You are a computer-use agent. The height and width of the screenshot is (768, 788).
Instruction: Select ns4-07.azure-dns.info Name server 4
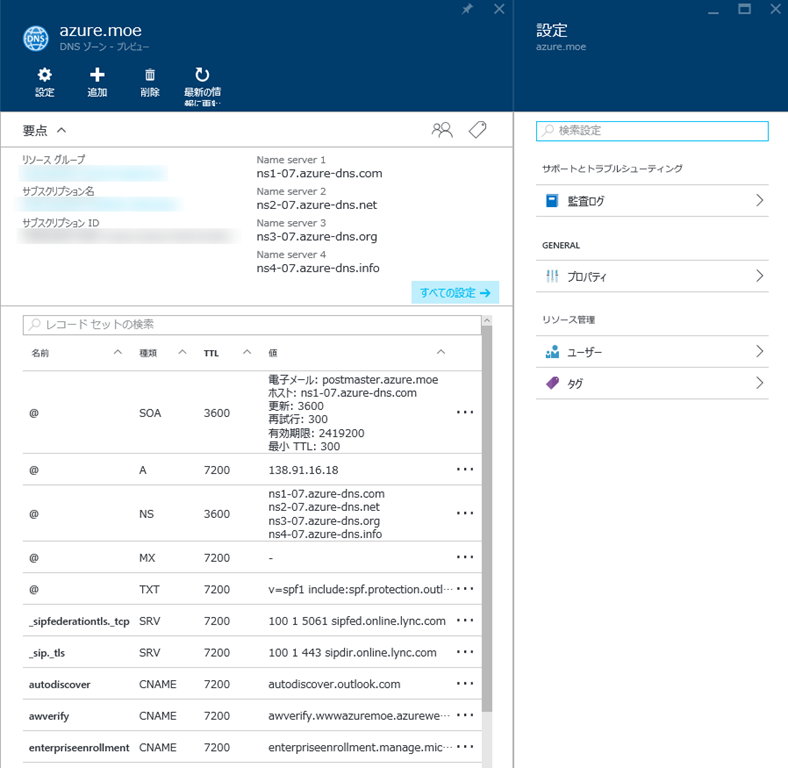[x=318, y=268]
